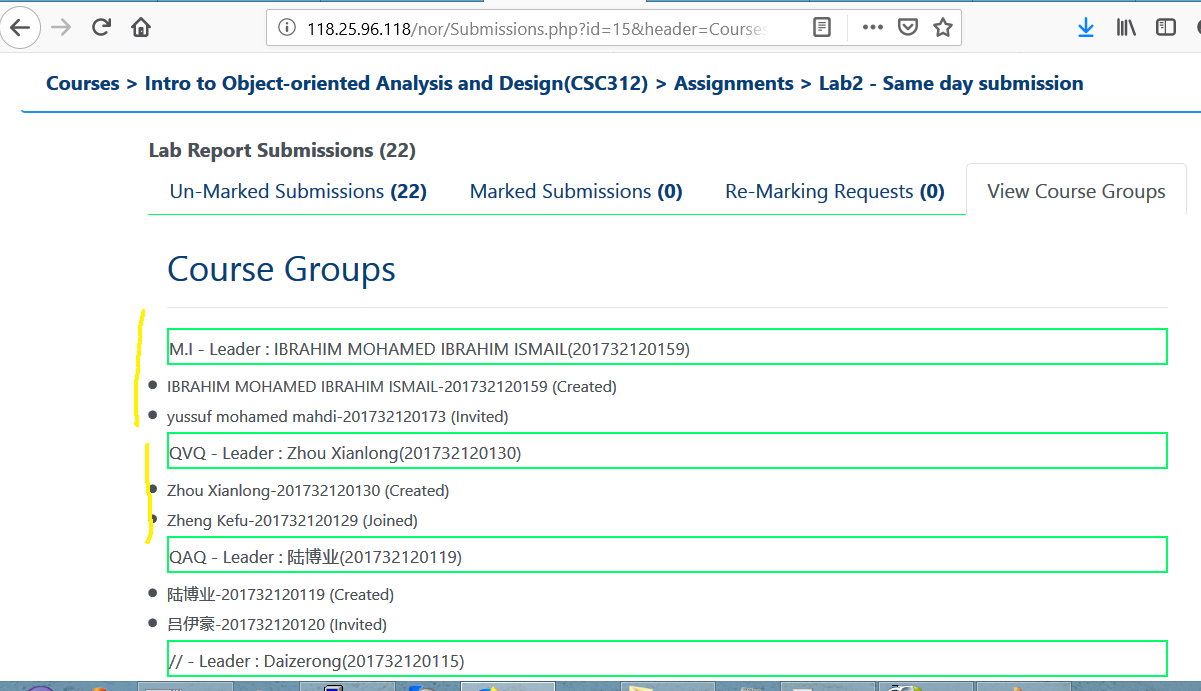Select the QVQ group header box

tap(667, 451)
